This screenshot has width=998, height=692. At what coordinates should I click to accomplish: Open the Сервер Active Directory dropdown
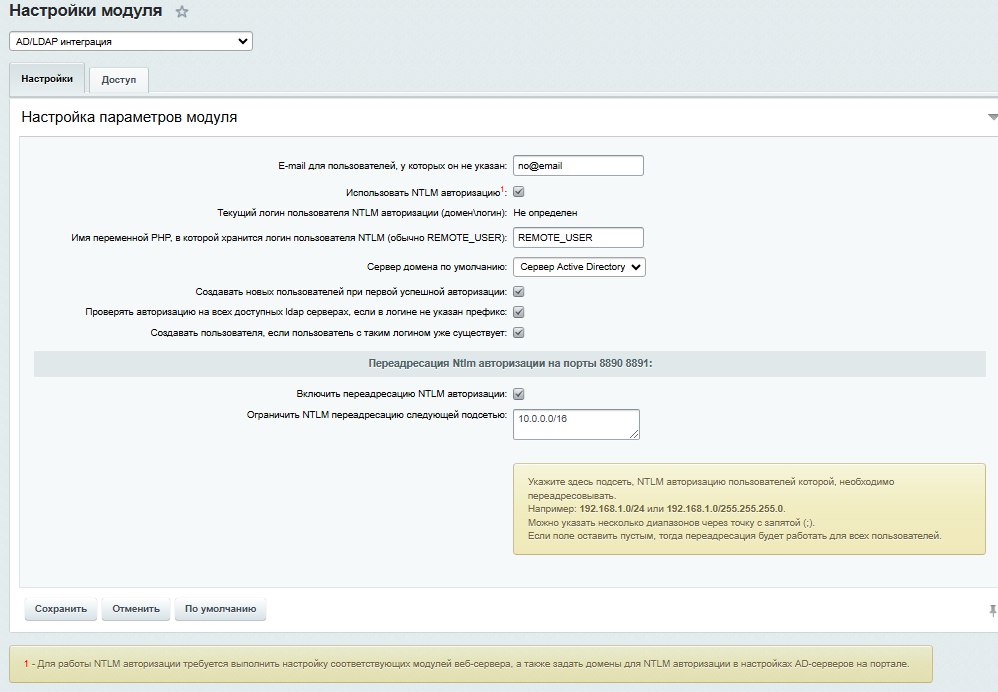coord(579,267)
